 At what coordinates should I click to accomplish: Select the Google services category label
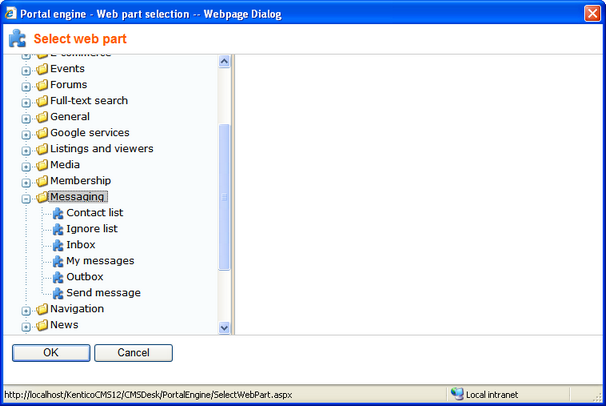[90, 133]
